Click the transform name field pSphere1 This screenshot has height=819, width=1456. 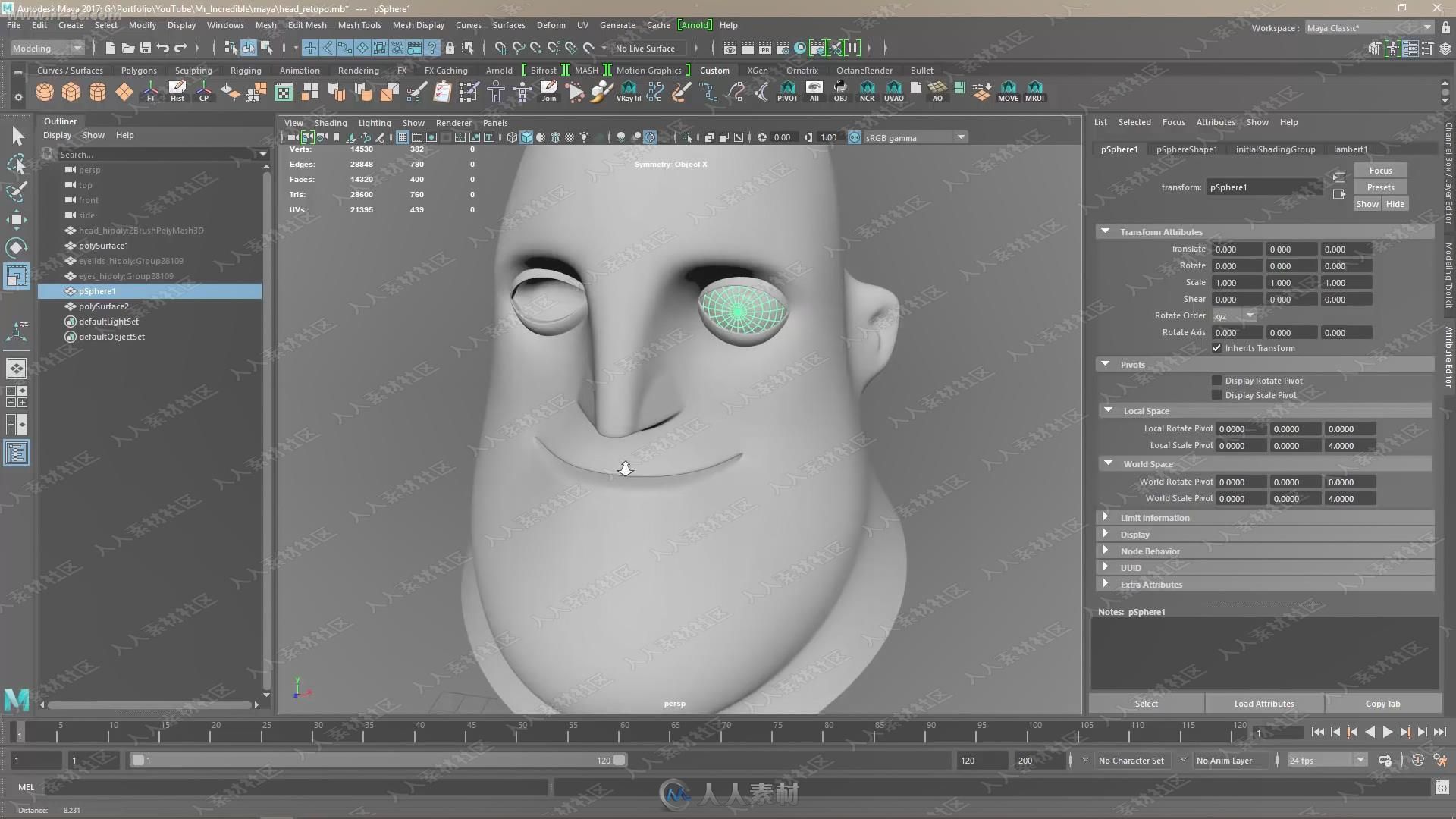pyautogui.click(x=1264, y=187)
